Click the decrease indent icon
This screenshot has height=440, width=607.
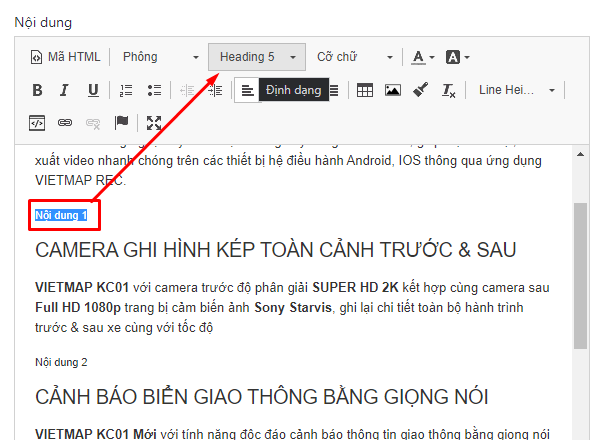click(x=187, y=91)
